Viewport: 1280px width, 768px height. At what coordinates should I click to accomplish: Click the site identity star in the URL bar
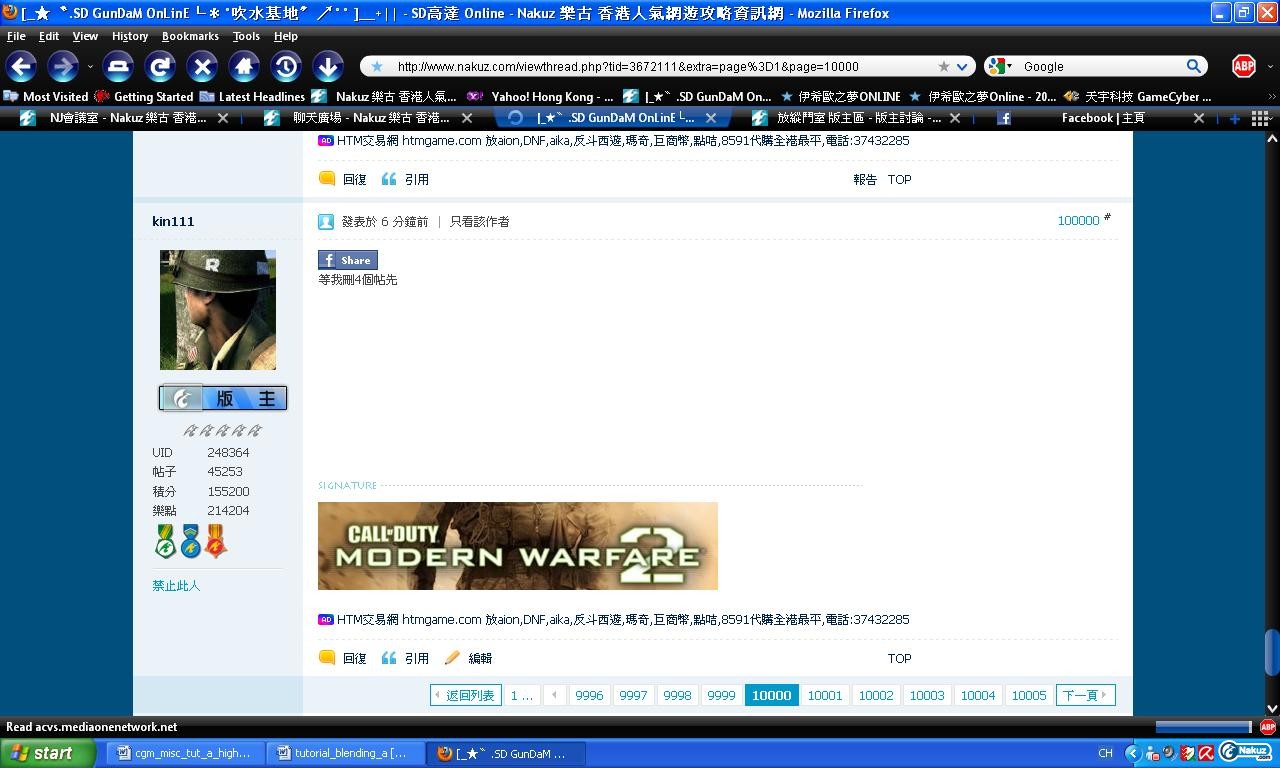click(x=377, y=66)
